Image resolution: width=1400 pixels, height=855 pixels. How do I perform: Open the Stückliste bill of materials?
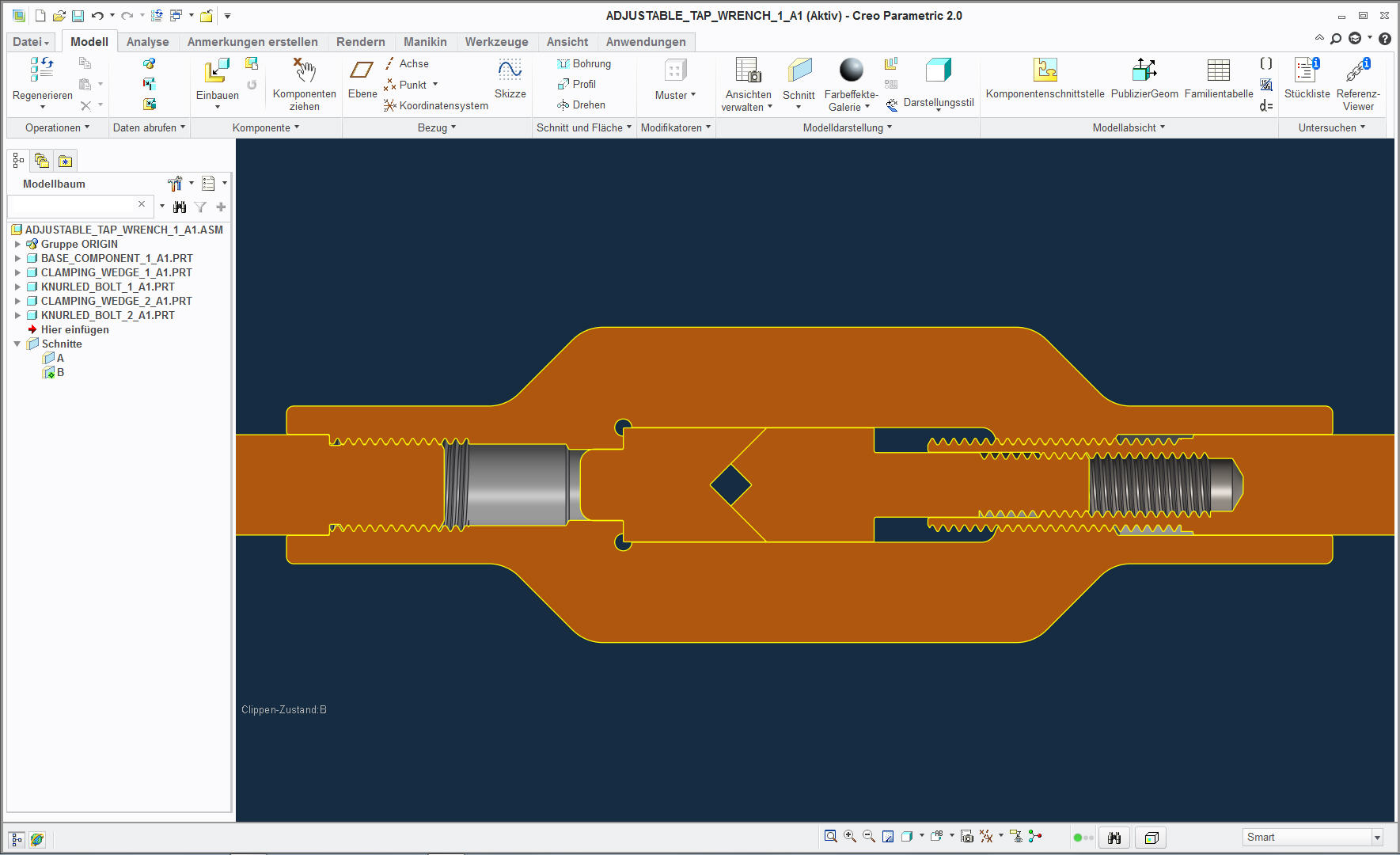click(1306, 70)
